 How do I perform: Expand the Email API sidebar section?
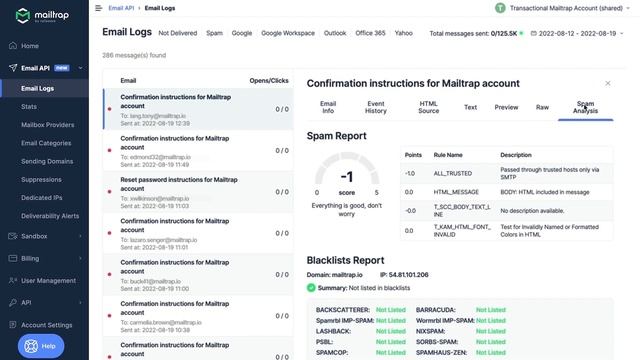pyautogui.click(x=80, y=68)
